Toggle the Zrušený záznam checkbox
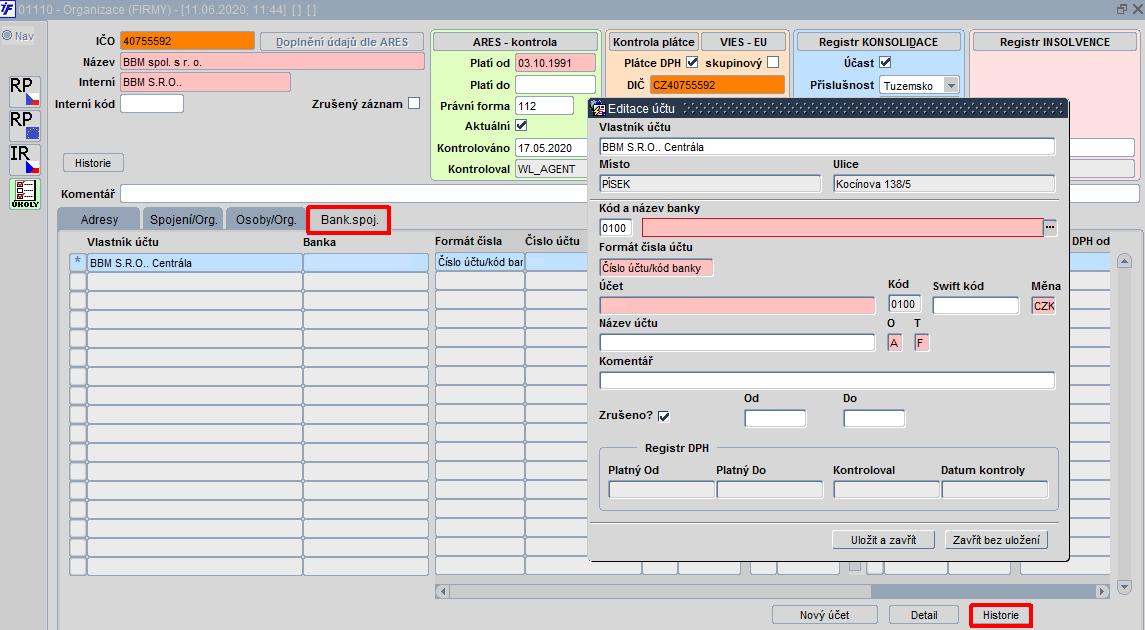The width and height of the screenshot is (1145, 630). [414, 103]
